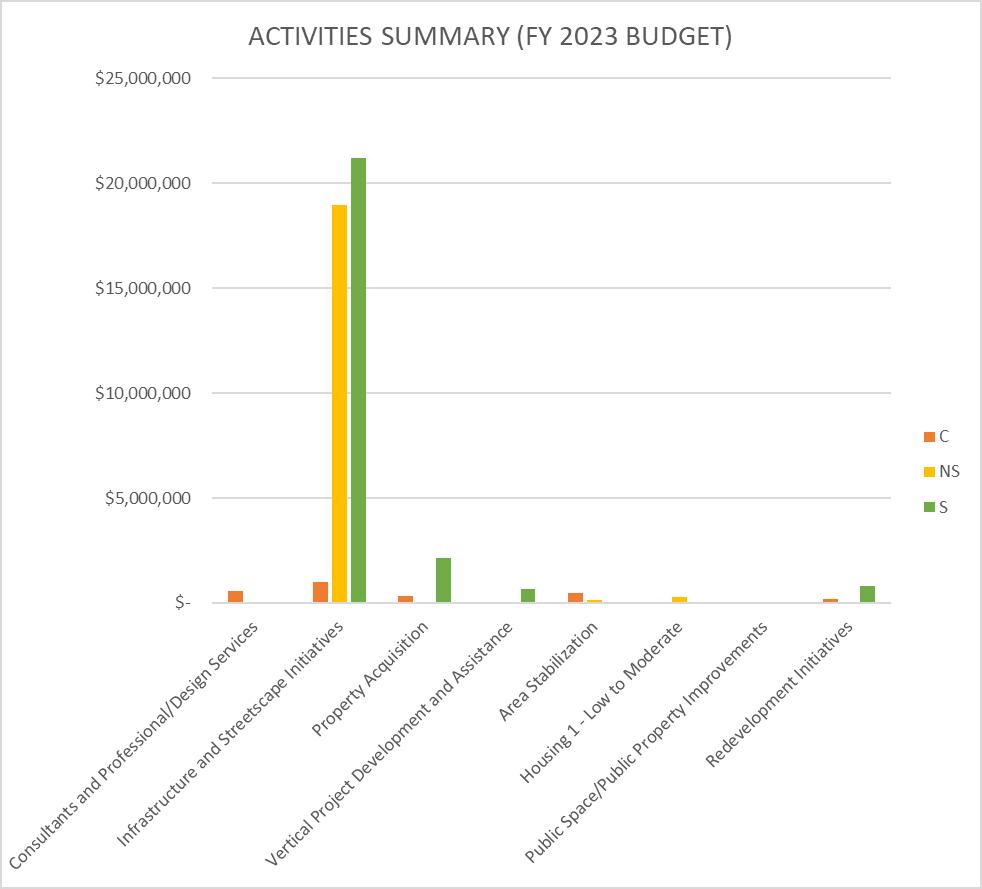Click the yellow Housing 1 bar
982x889 pixels.
(680, 600)
